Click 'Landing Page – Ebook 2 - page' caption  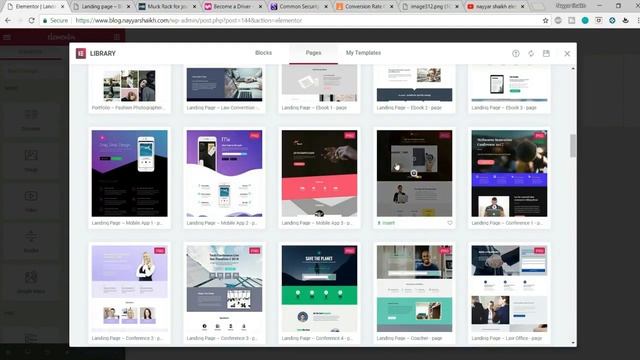click(409, 108)
